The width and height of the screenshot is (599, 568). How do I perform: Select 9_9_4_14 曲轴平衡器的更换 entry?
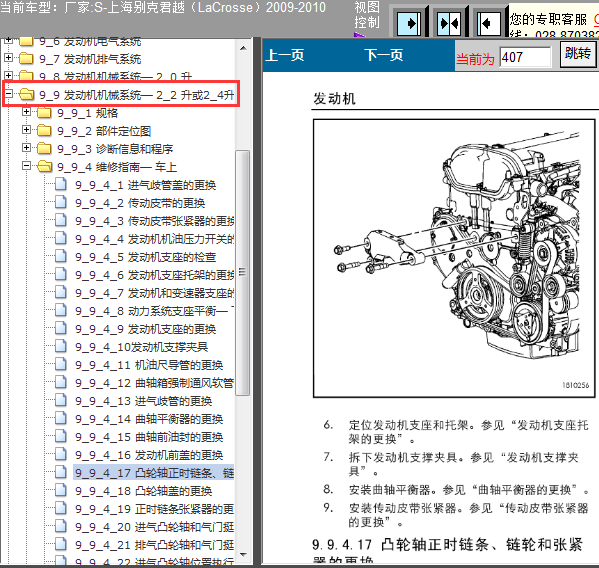[149, 419]
